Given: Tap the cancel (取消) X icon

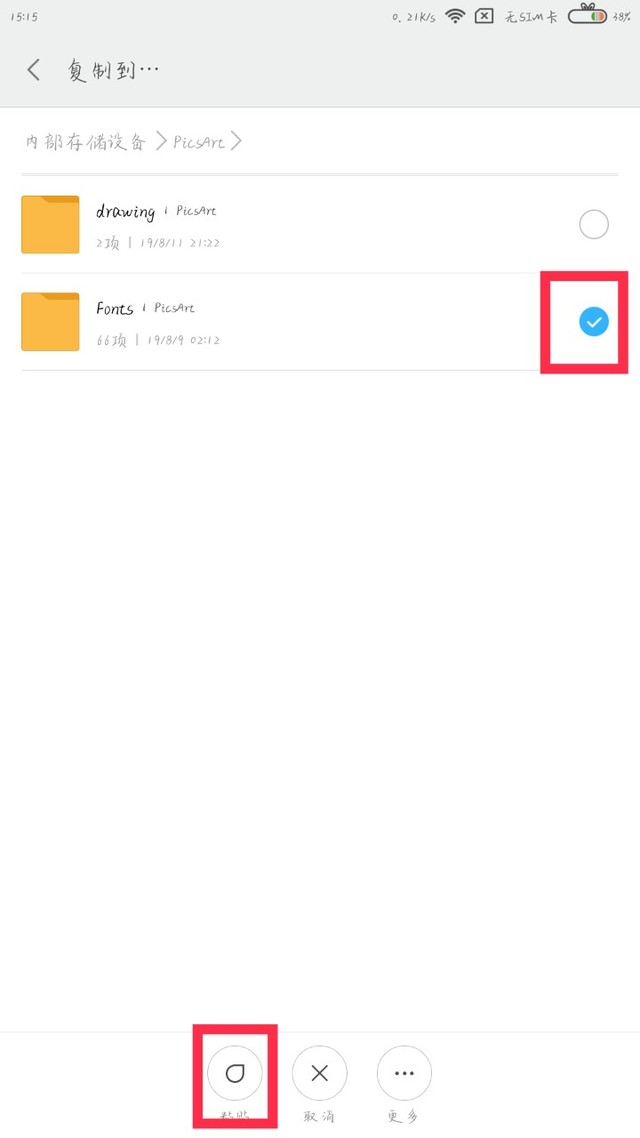Looking at the screenshot, I should [319, 1073].
